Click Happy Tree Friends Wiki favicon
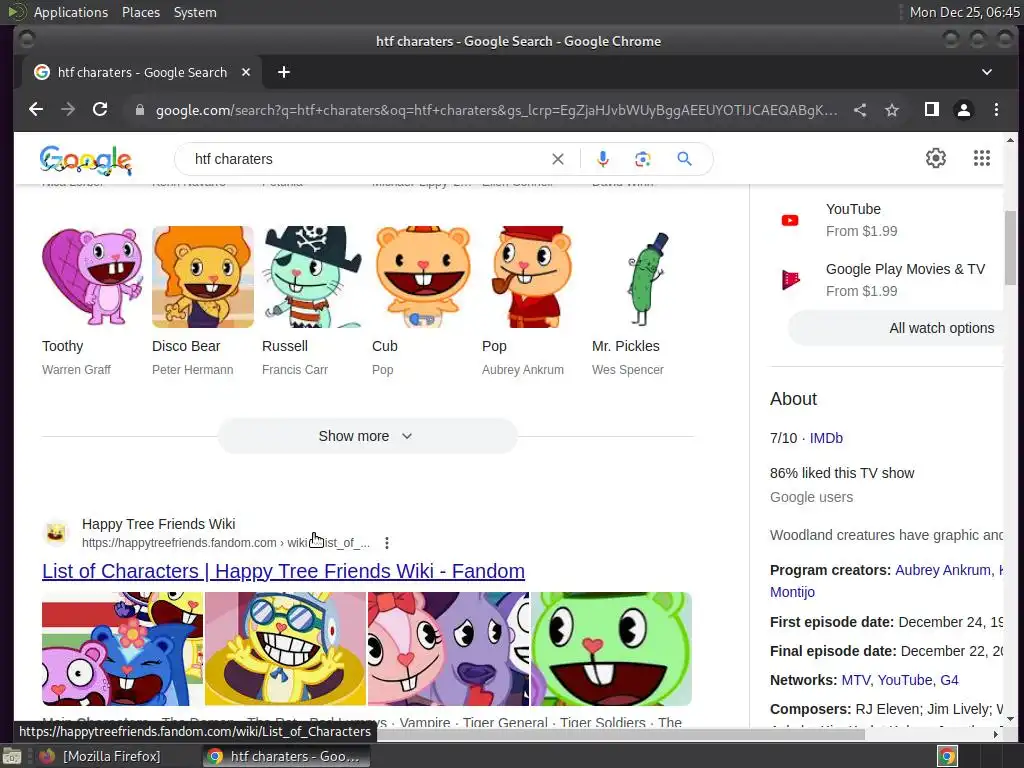 [56, 533]
